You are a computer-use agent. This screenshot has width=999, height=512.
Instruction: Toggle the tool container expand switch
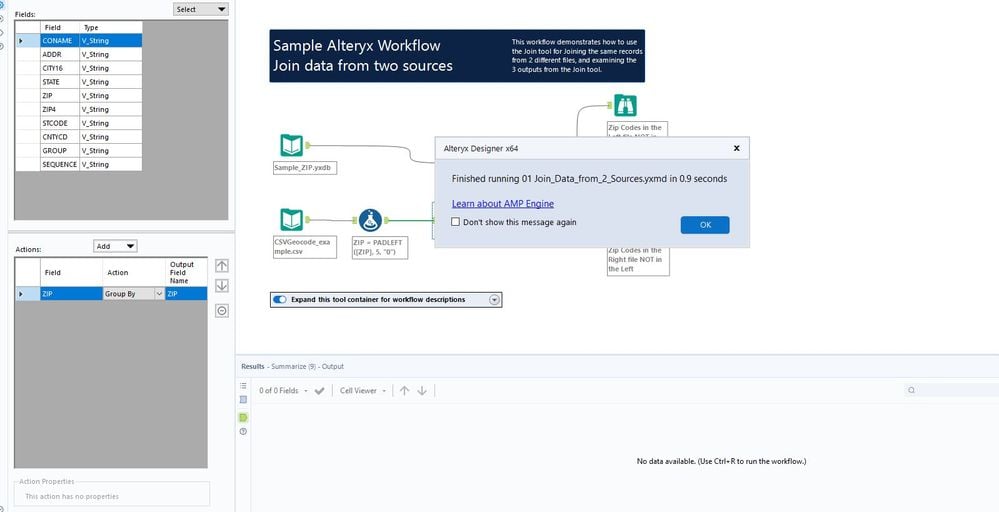point(280,299)
